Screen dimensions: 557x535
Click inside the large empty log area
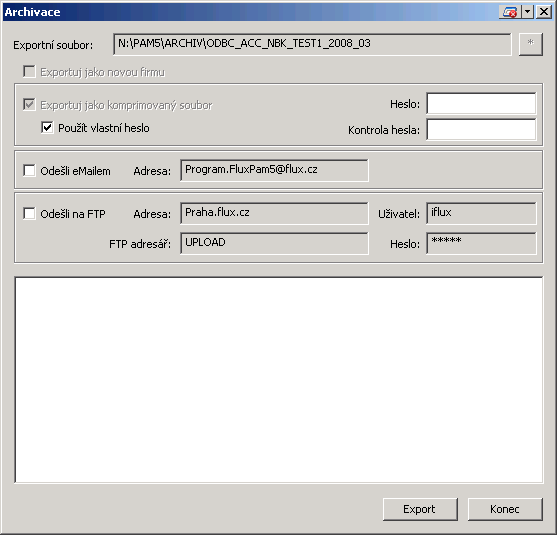point(279,380)
